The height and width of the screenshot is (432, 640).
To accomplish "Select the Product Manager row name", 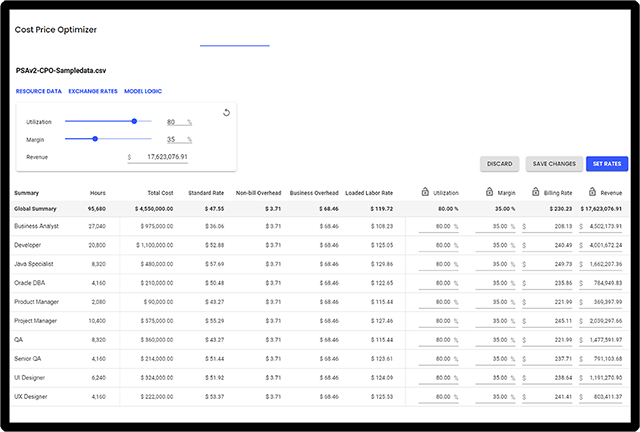I will pyautogui.click(x=36, y=302).
